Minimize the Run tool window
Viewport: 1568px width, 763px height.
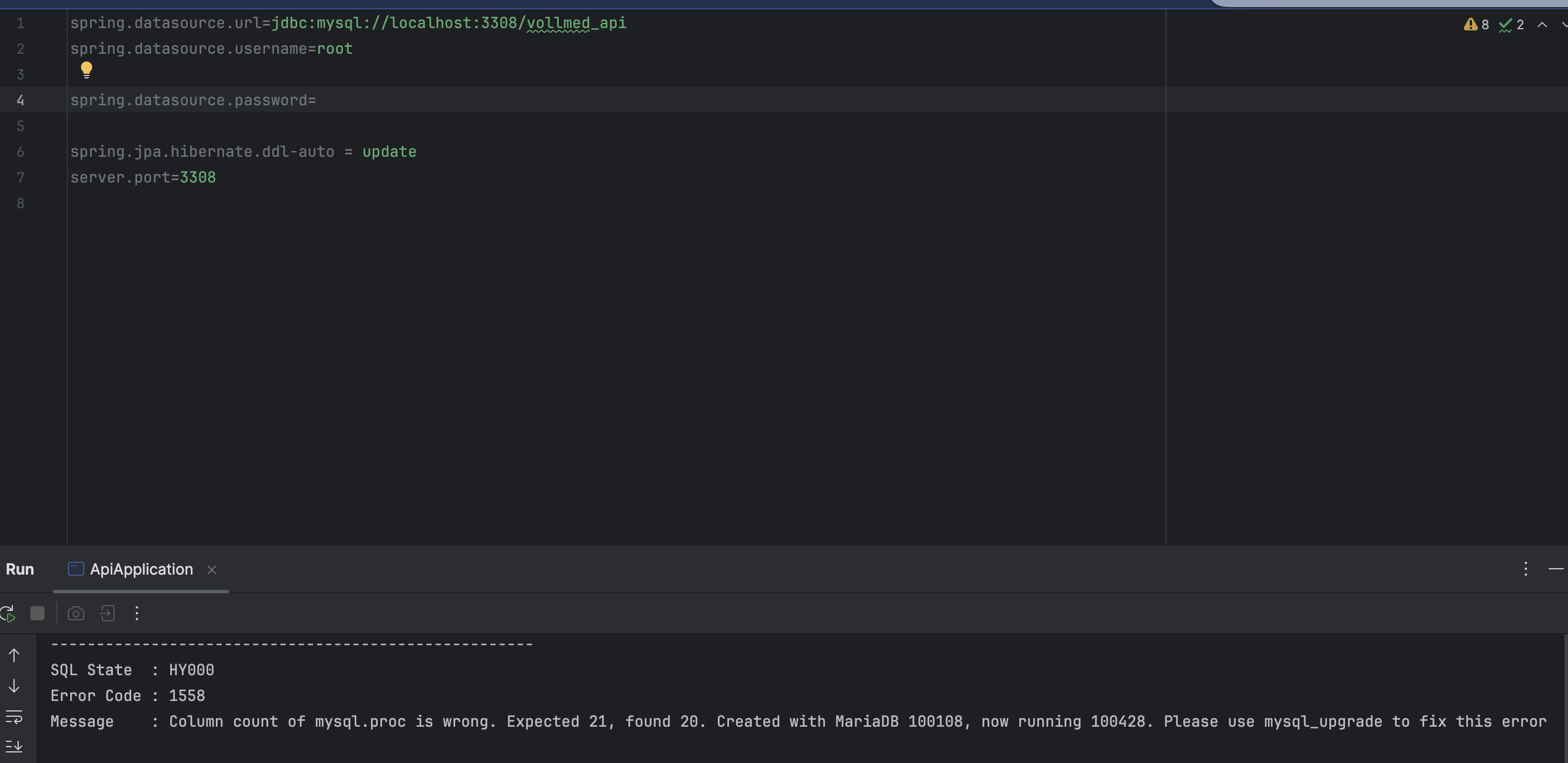click(x=1556, y=569)
